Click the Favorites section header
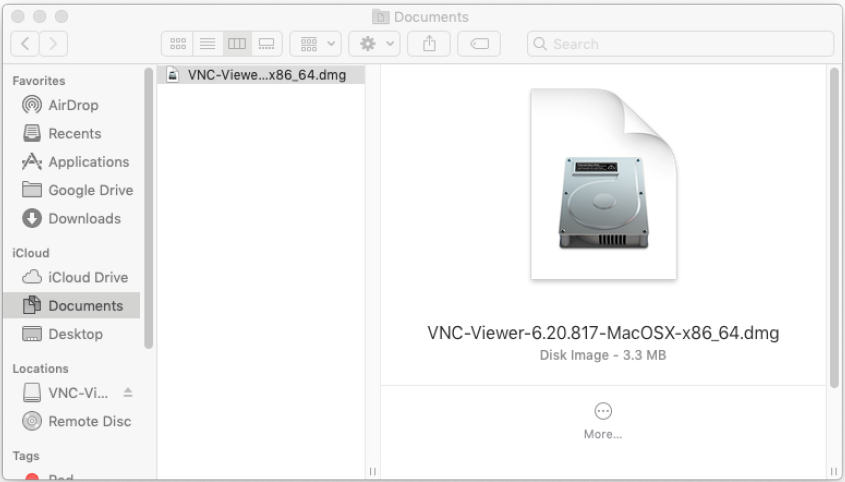Image resolution: width=845 pixels, height=482 pixels. click(x=39, y=81)
